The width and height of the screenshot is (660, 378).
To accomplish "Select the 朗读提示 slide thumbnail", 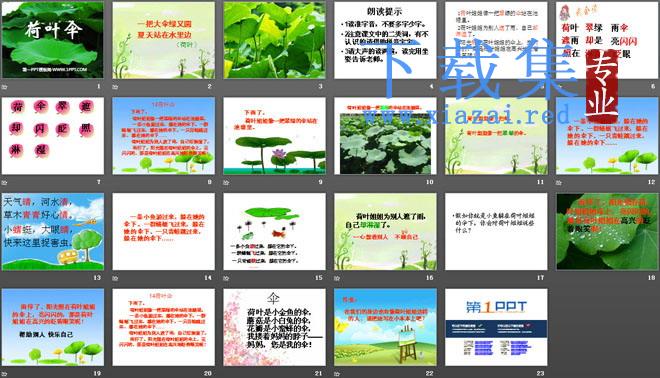I will pos(385,40).
